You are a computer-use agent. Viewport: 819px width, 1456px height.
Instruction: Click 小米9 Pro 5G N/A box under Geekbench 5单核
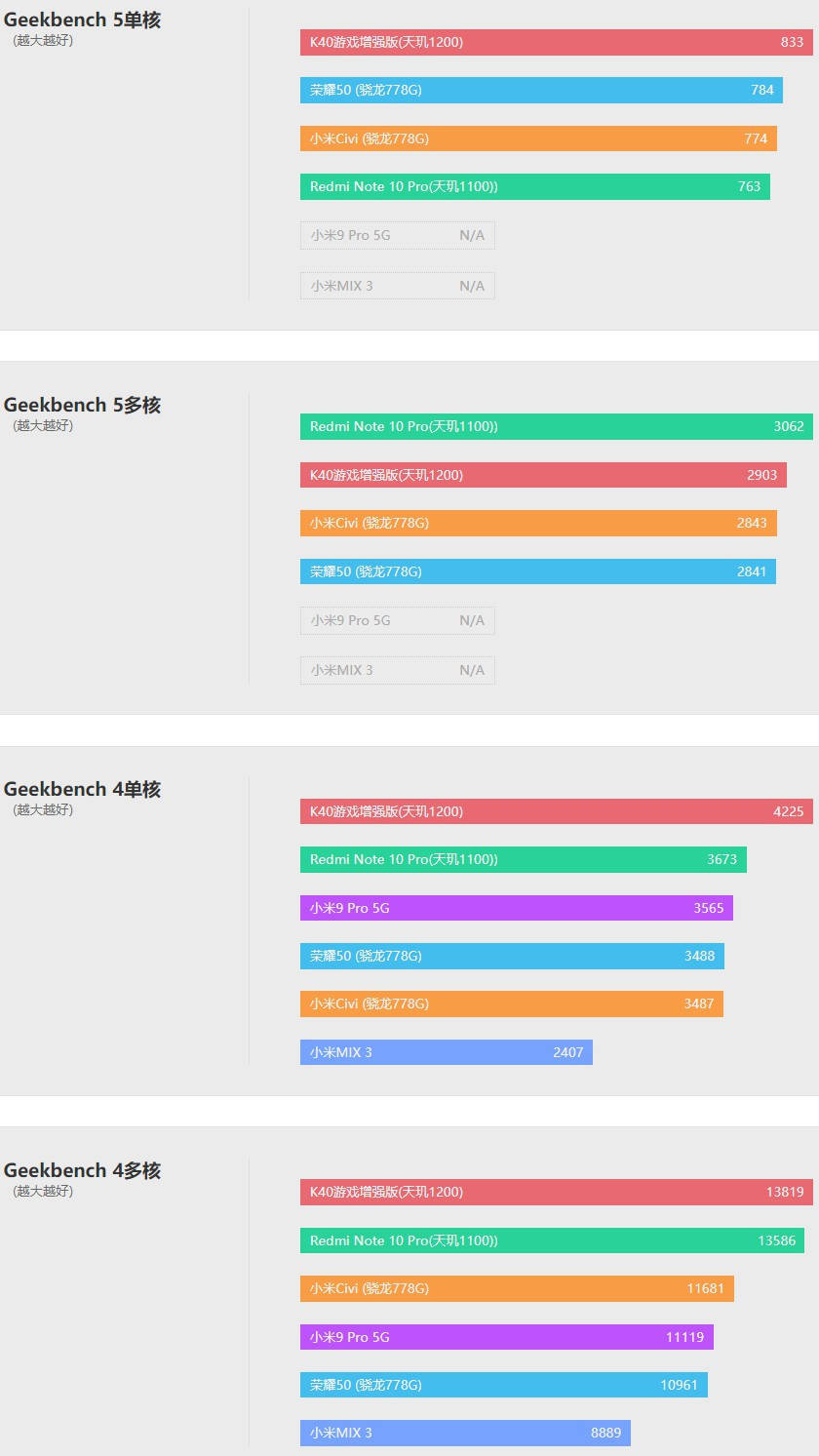pos(398,235)
